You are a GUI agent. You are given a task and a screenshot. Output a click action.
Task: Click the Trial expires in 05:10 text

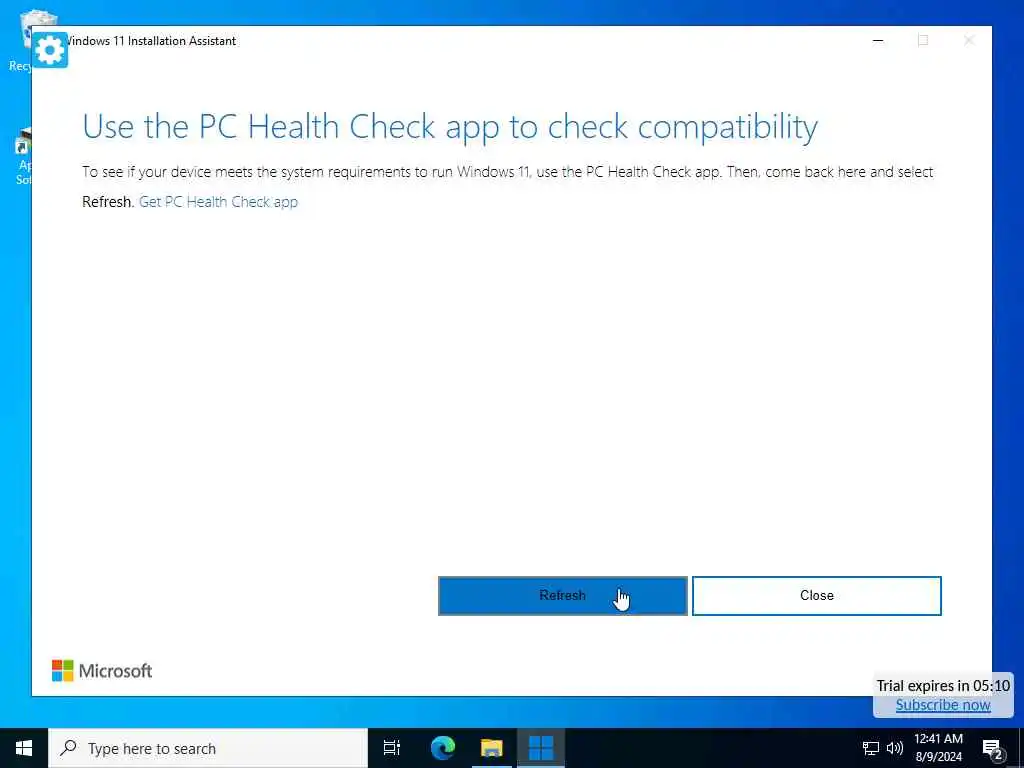943,686
